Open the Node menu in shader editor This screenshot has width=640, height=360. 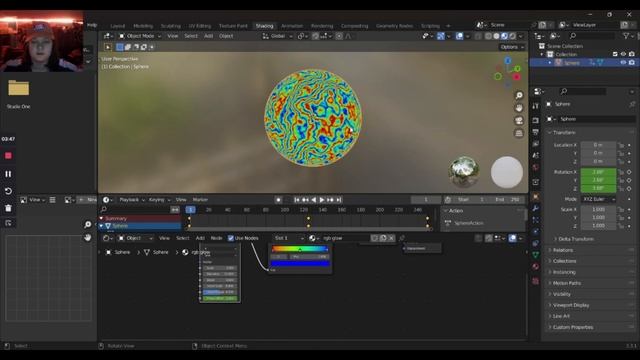pos(216,238)
